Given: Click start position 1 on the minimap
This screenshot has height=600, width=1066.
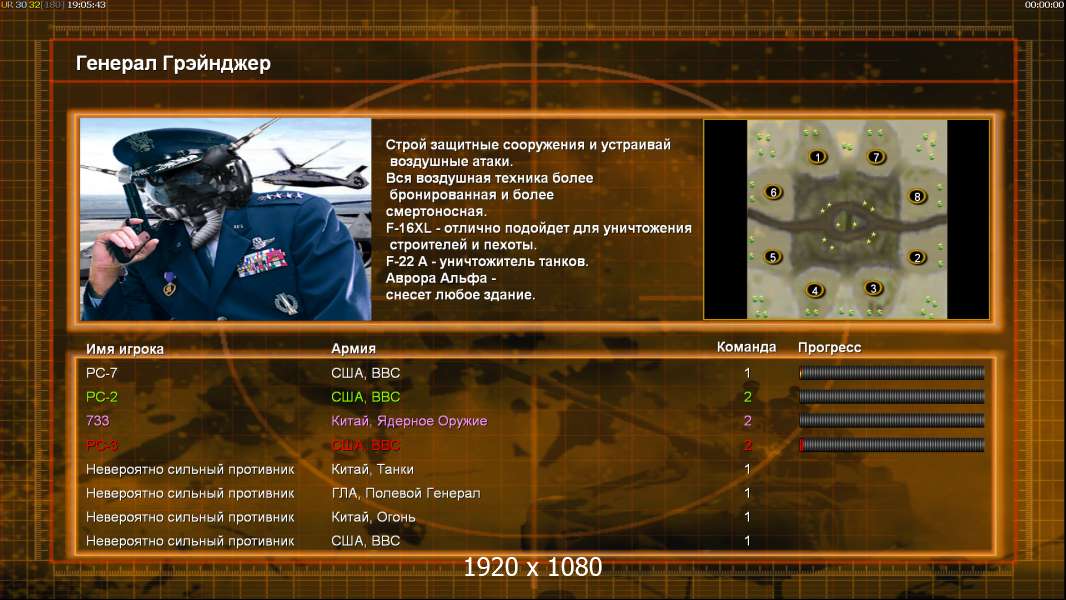Looking at the screenshot, I should click(818, 157).
